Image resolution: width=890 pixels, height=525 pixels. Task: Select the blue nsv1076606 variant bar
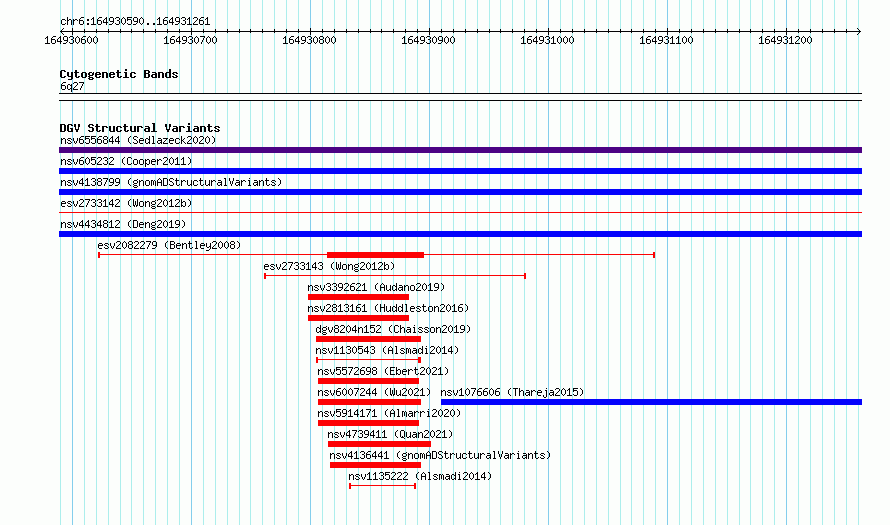click(x=652, y=402)
